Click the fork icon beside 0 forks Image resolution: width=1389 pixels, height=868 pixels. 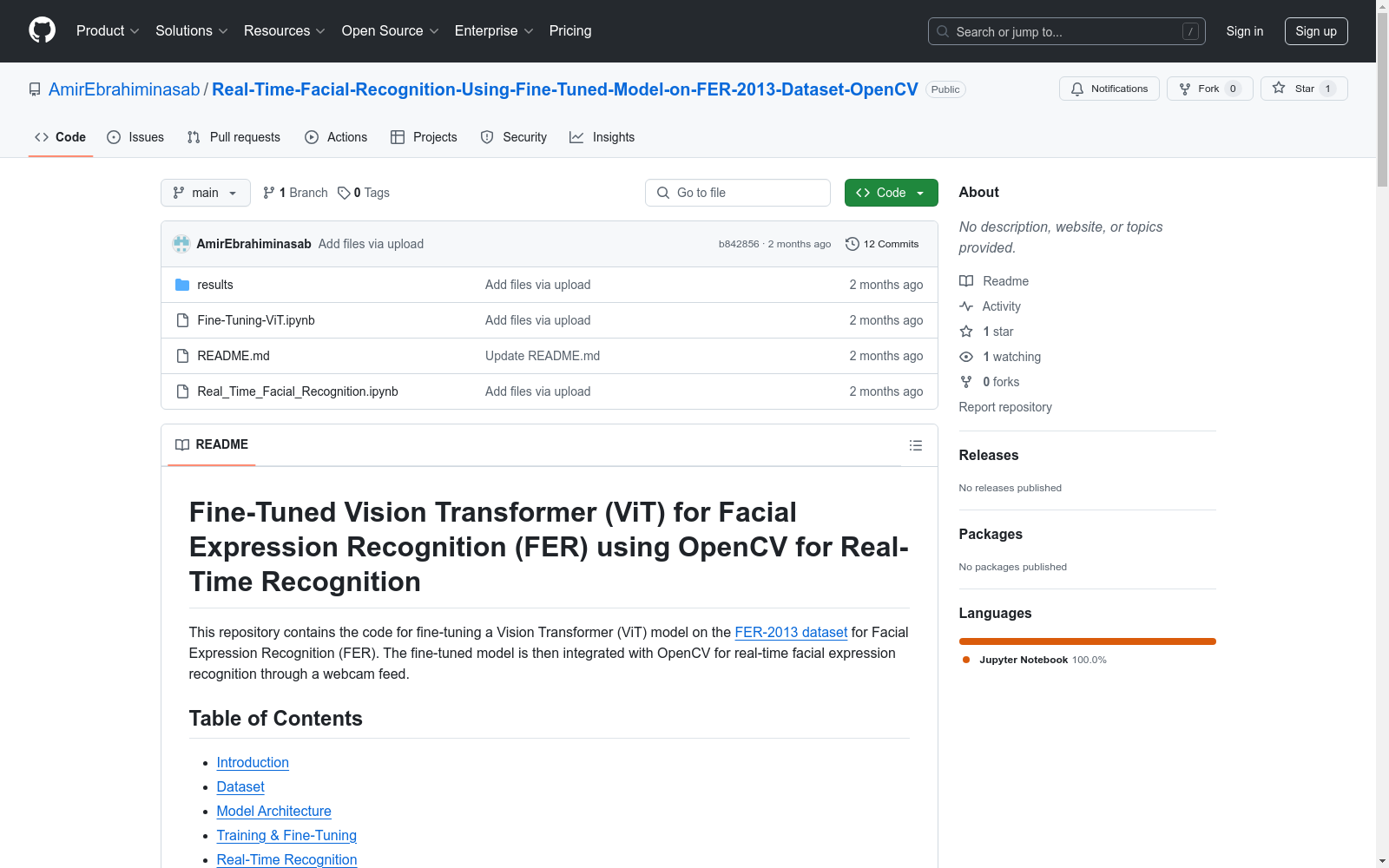click(966, 382)
